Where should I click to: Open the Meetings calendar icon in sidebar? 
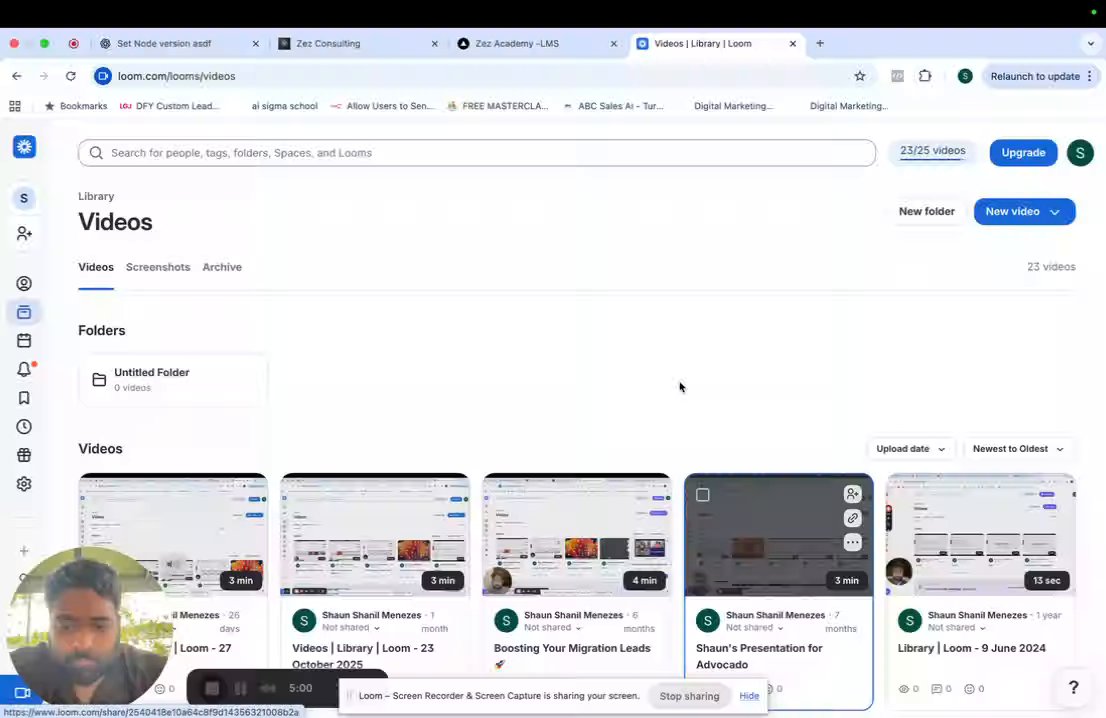coord(24,341)
